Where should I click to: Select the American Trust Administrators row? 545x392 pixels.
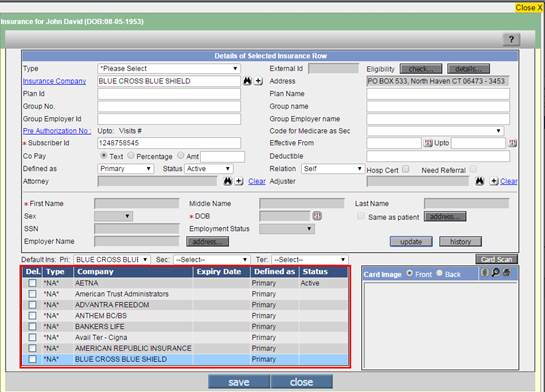tap(185, 294)
